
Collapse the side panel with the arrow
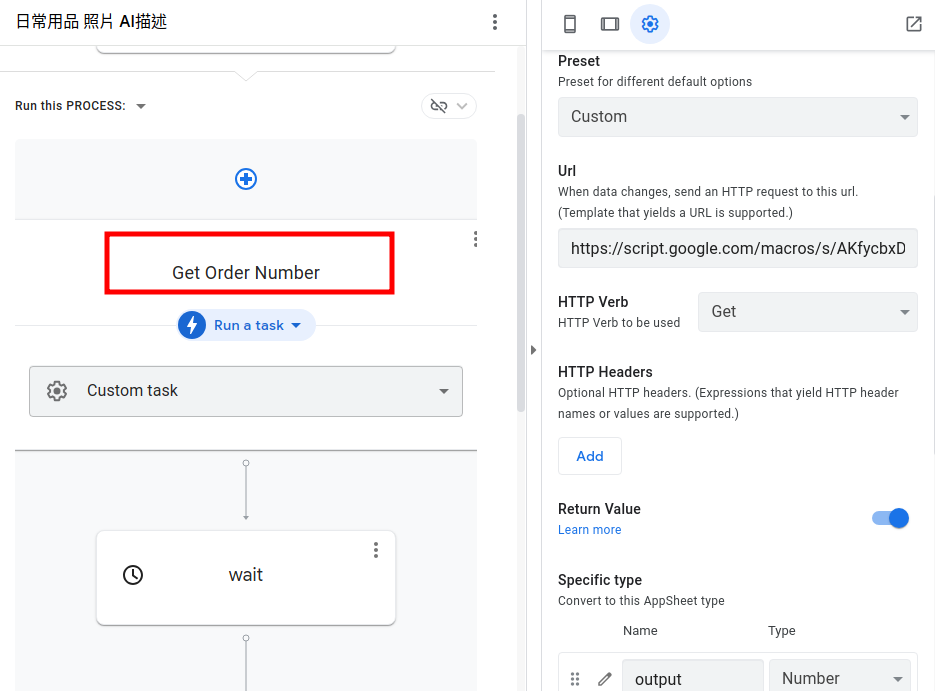click(x=534, y=350)
